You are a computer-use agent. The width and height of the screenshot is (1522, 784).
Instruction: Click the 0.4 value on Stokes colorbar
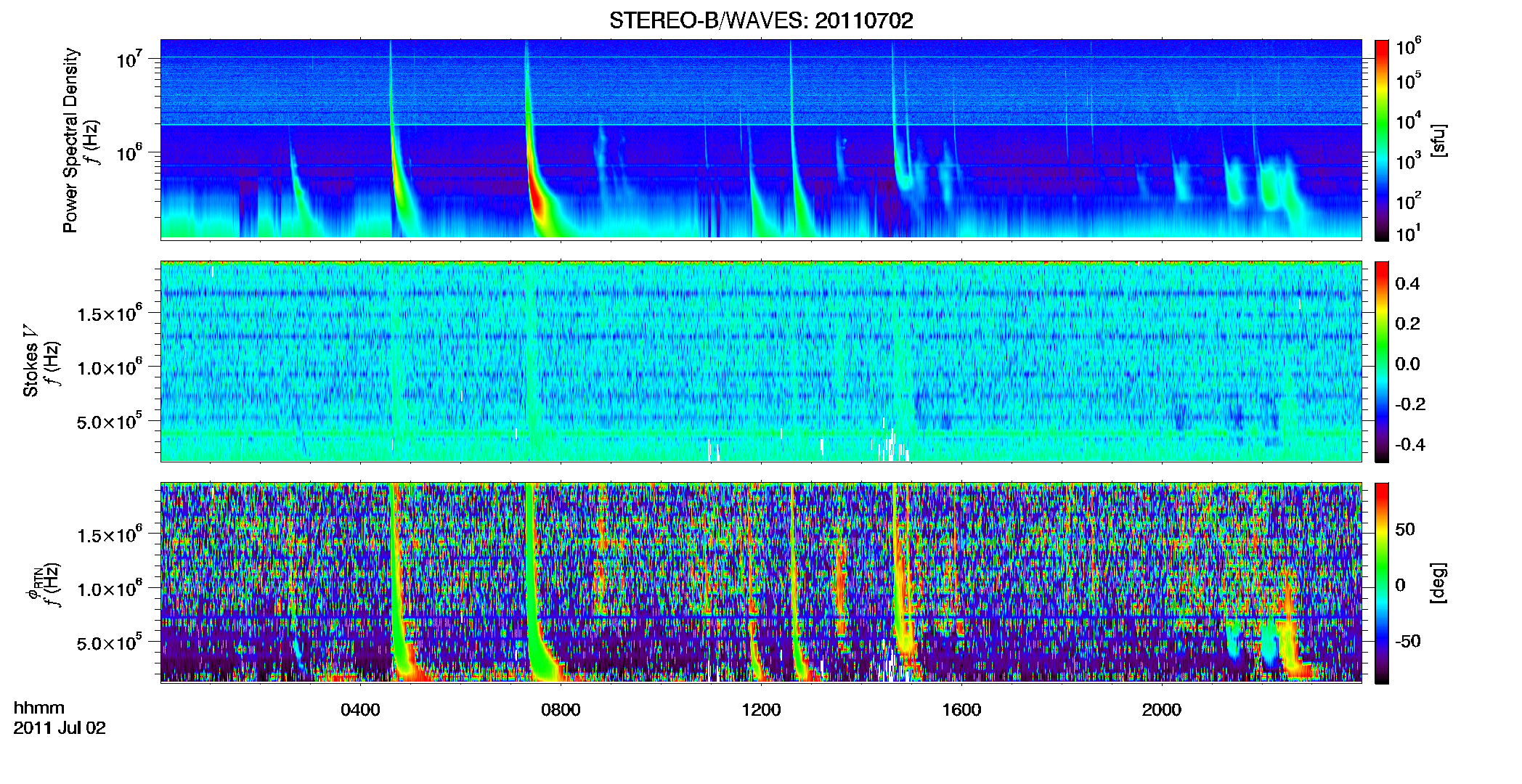[1407, 284]
